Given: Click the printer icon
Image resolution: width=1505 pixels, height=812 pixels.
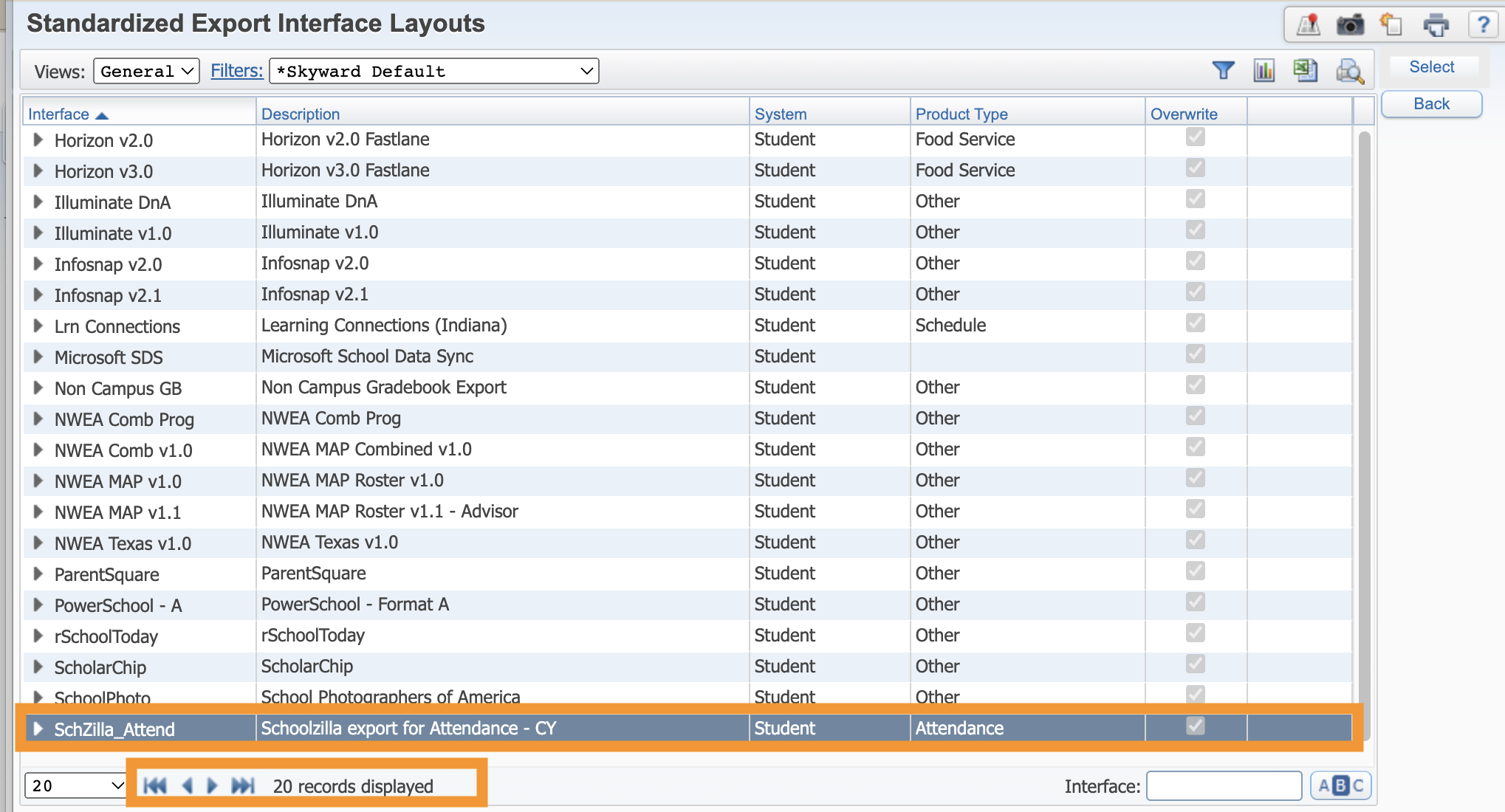Looking at the screenshot, I should click(x=1436, y=25).
